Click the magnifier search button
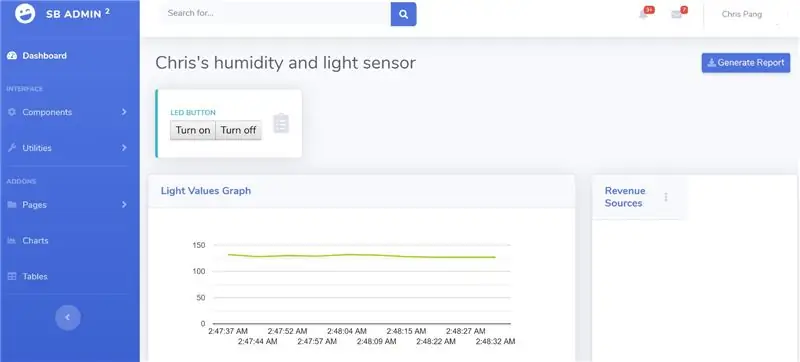The width and height of the screenshot is (800, 362). tap(404, 14)
